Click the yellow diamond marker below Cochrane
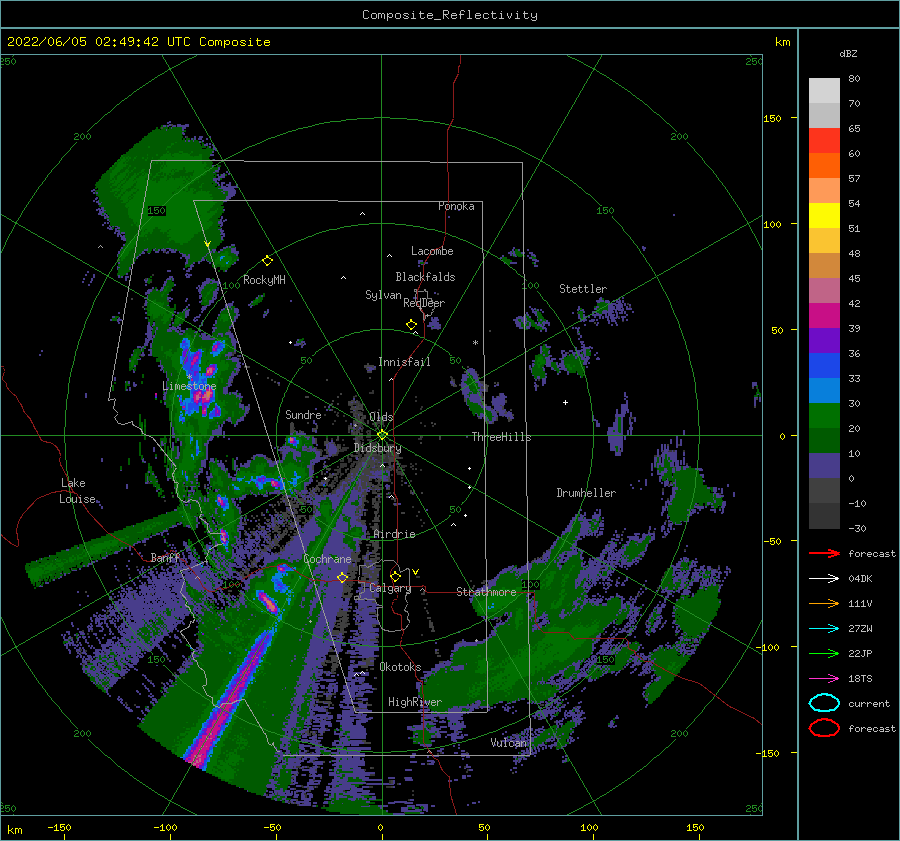The image size is (900, 841). click(342, 577)
